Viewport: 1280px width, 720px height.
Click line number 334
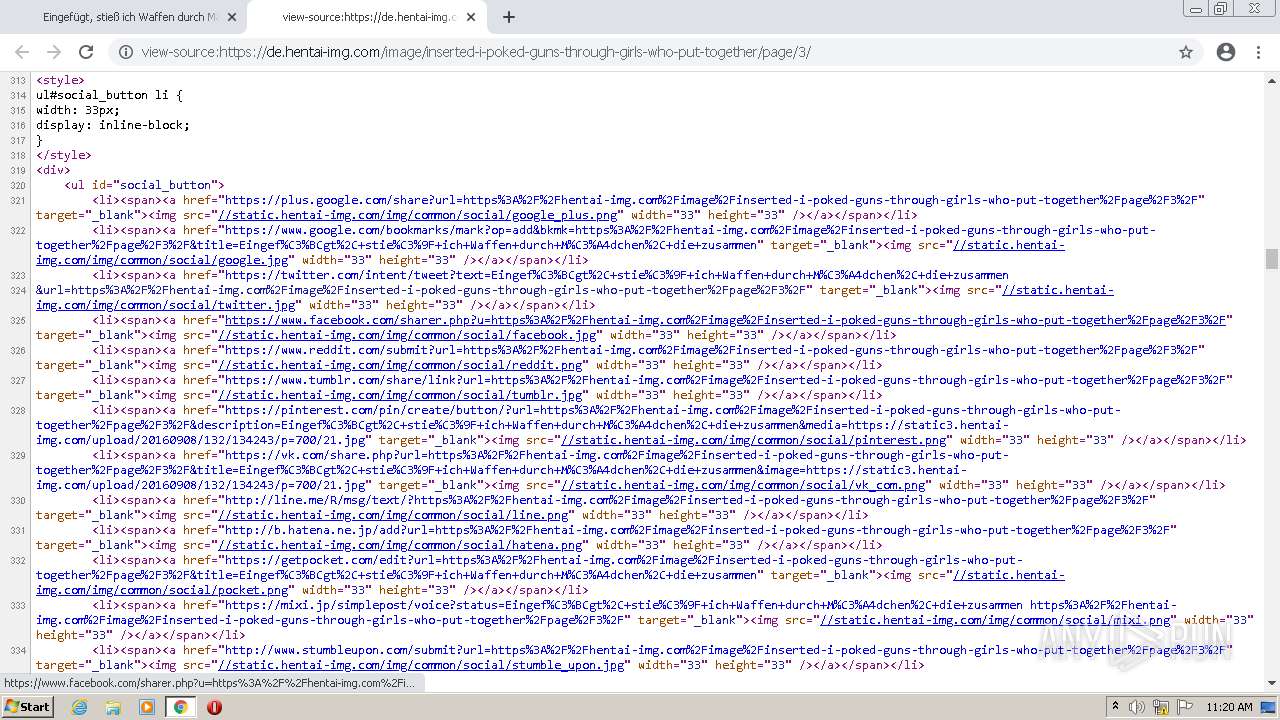tap(17, 650)
